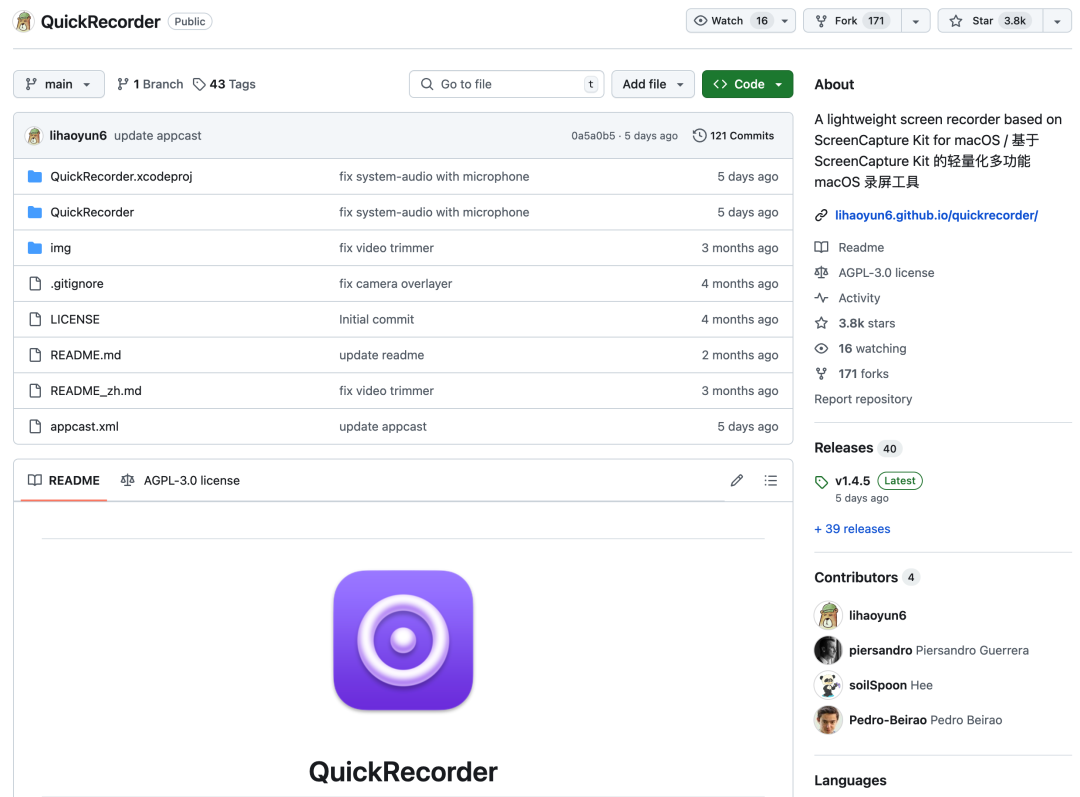Click the QuickRecorder app logo image
Viewport: 1080px width, 797px height.
[x=403, y=640]
